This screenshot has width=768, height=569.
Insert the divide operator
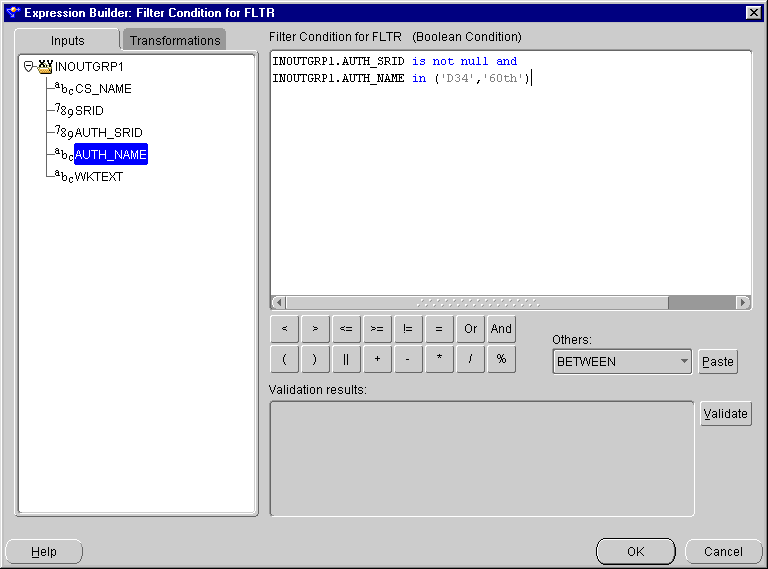pos(470,359)
